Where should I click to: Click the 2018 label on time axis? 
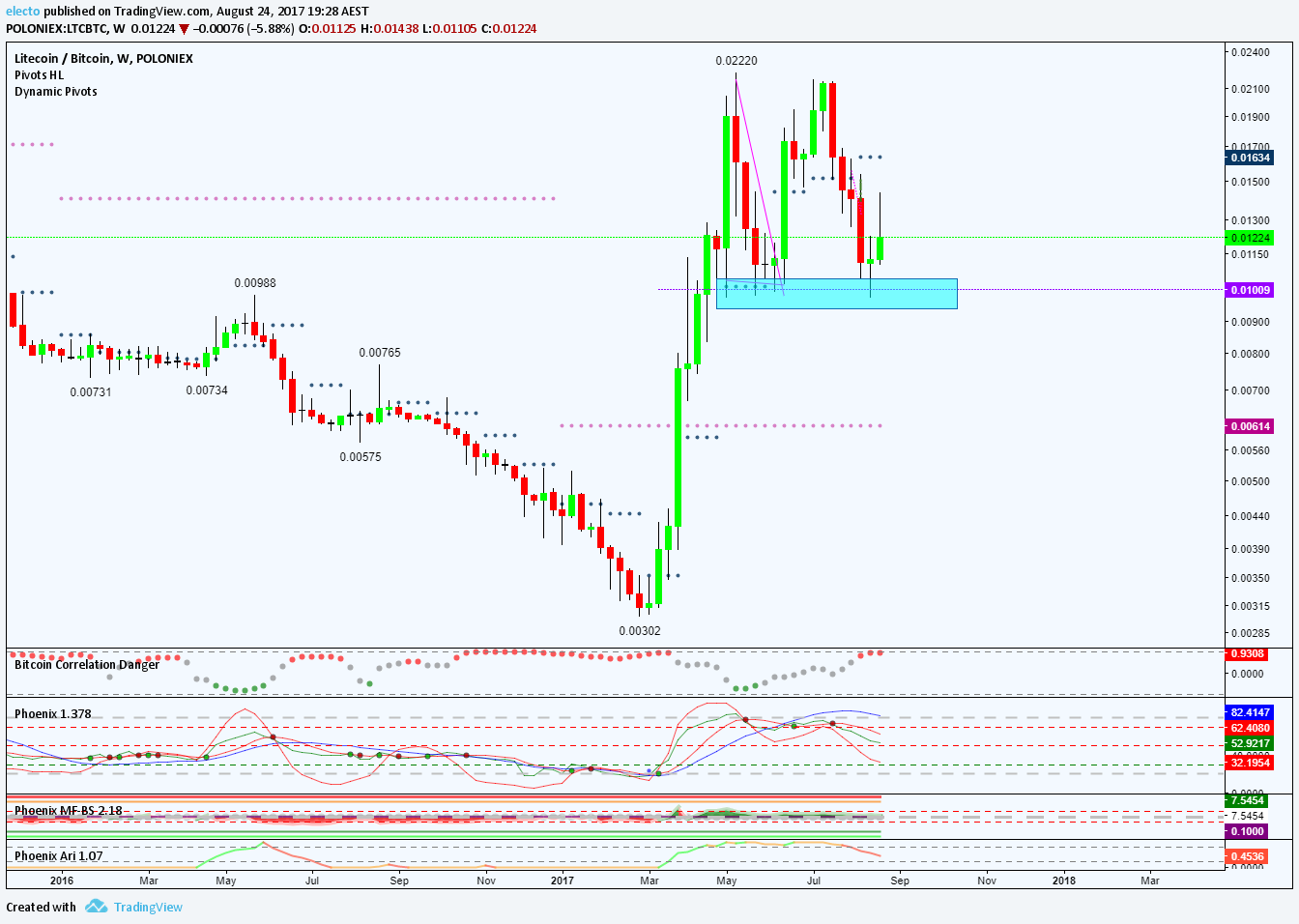coord(1063,881)
